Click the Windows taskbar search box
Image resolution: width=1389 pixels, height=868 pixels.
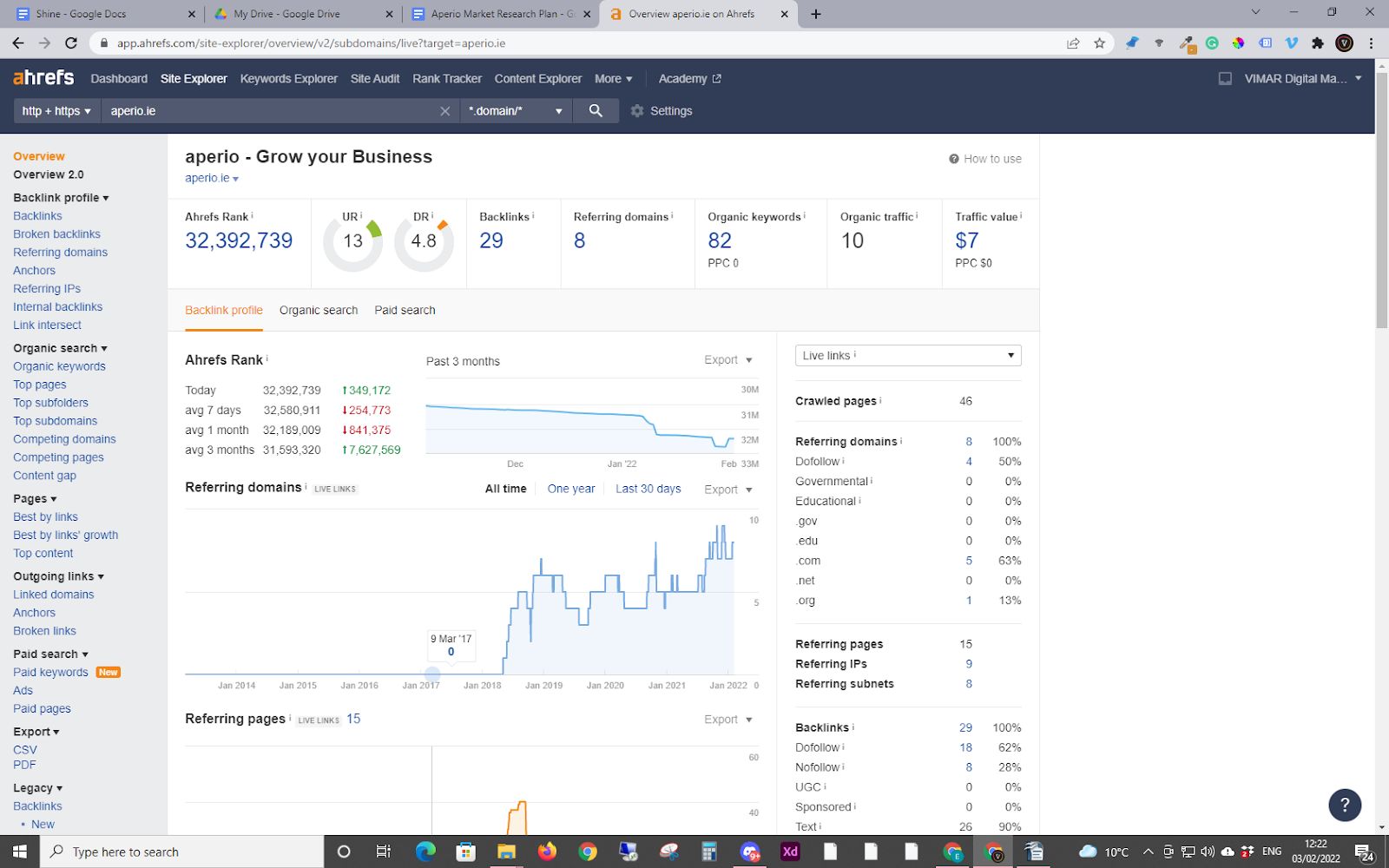[x=181, y=852]
